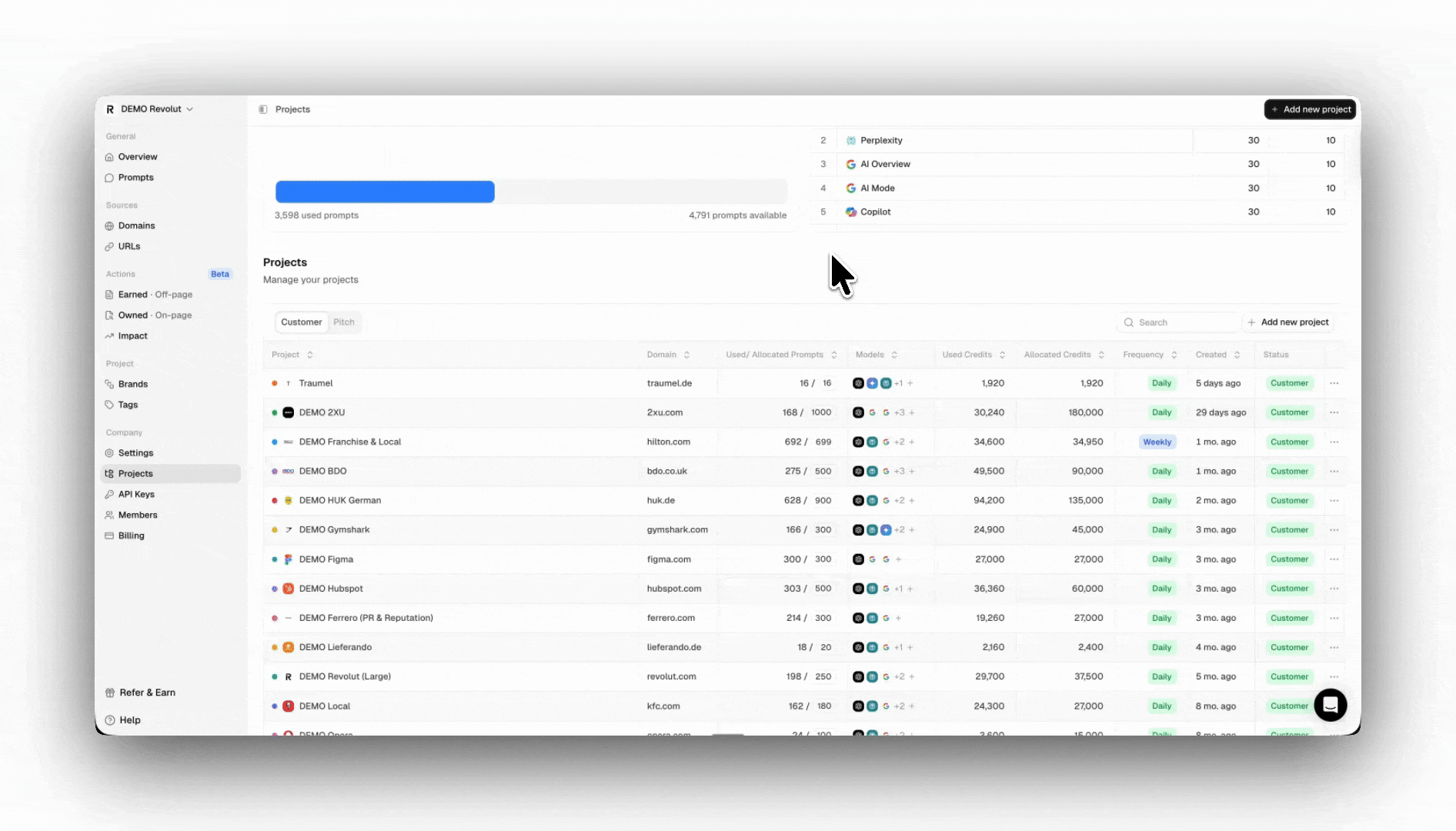Go to URLs in the sidebar

(129, 247)
